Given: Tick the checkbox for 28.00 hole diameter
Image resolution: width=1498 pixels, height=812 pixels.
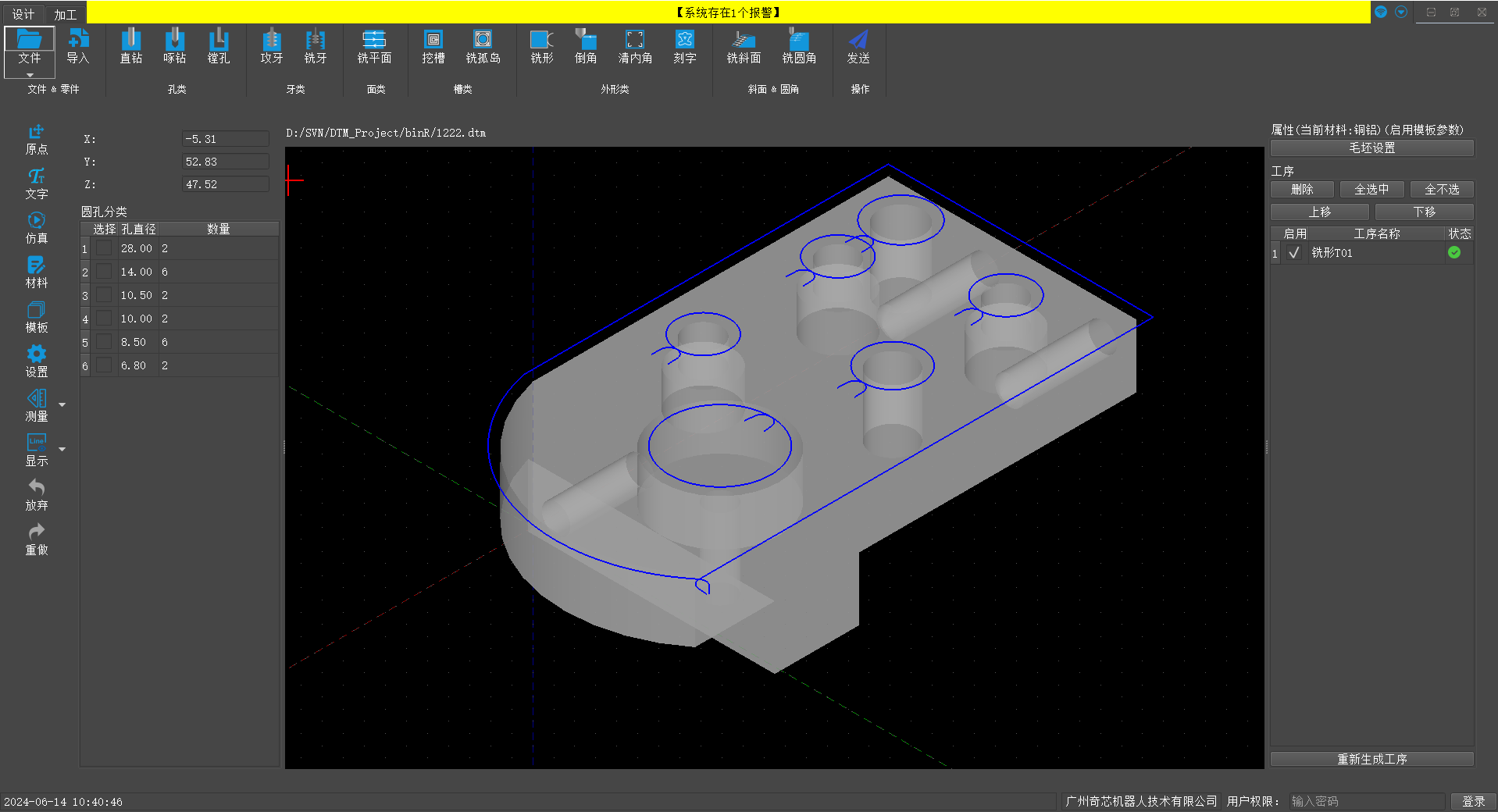Looking at the screenshot, I should [104, 248].
